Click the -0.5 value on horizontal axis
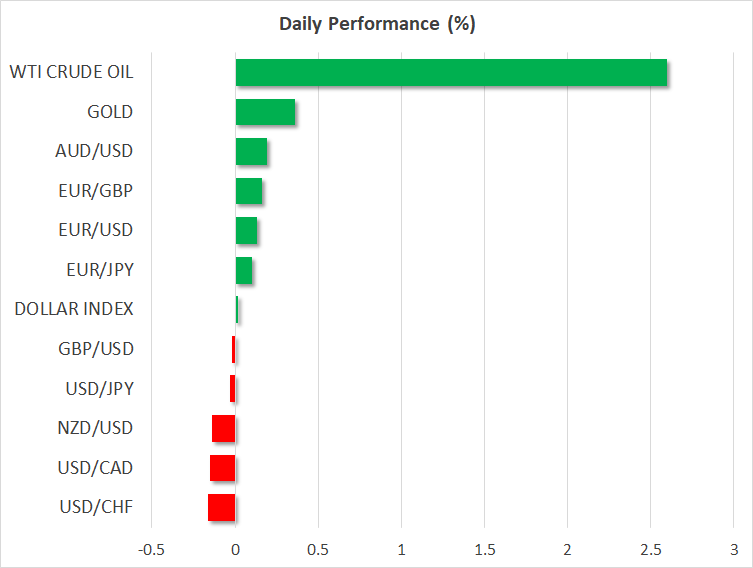This screenshot has height=568, width=753. [152, 550]
